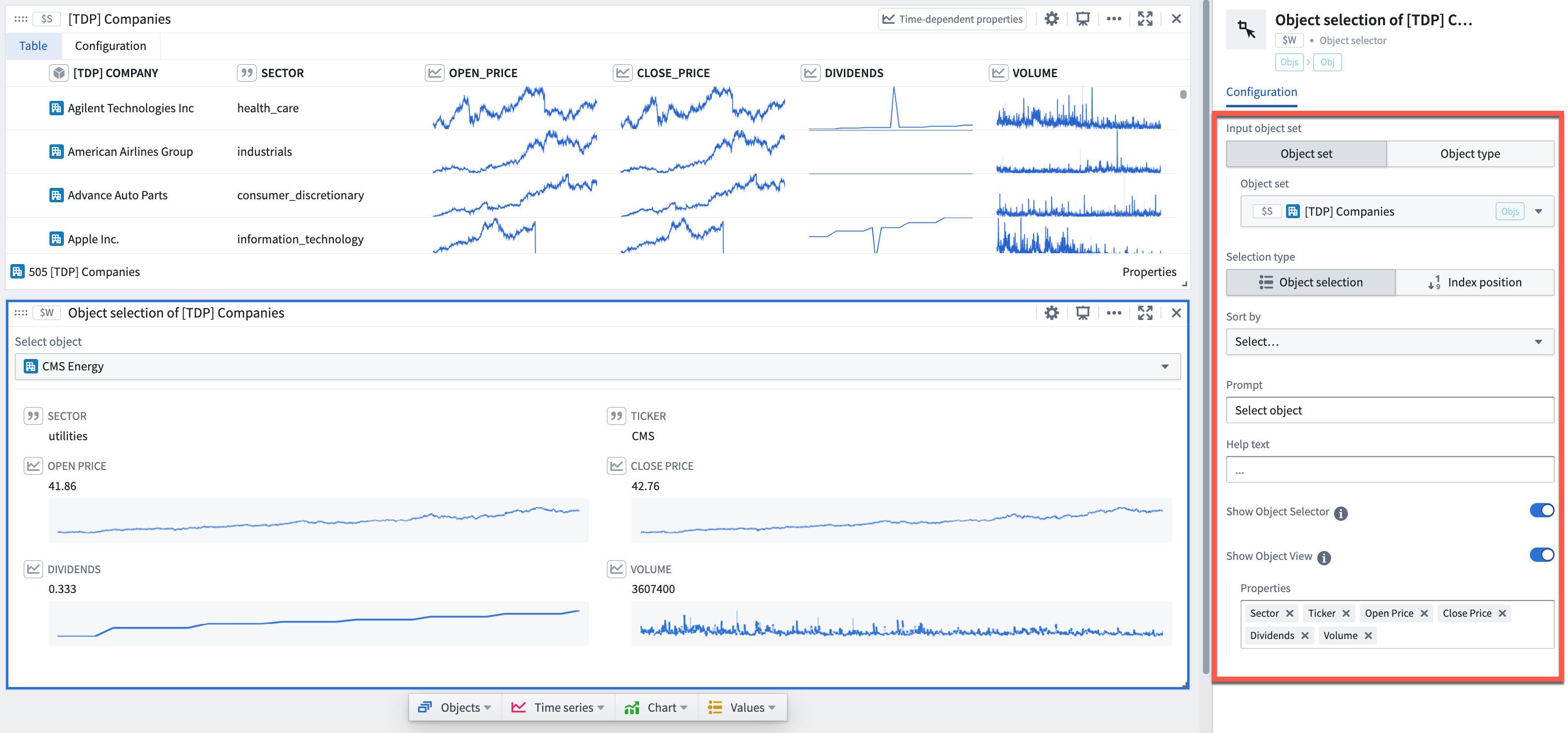Click Obj breadcrumb tag in sidebar
The width and height of the screenshot is (1568, 733).
pos(1327,62)
